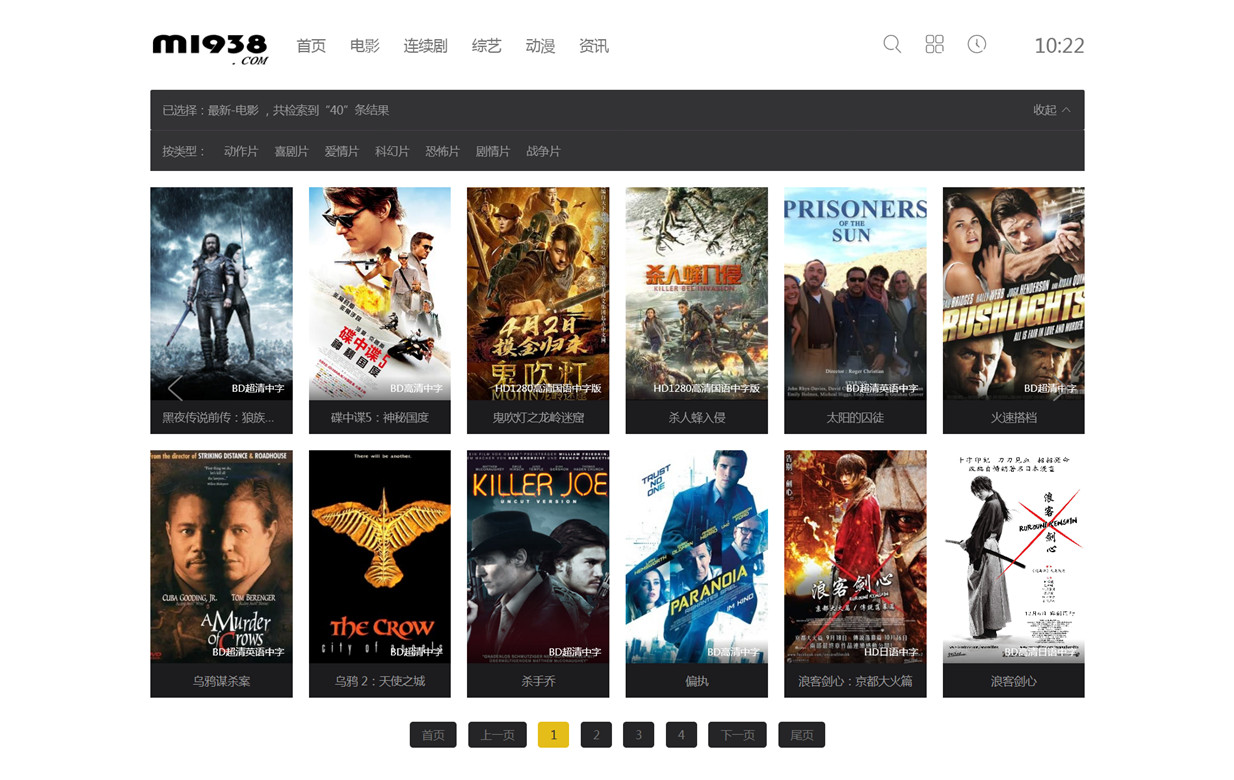1234x780 pixels.
Task: Click the title text 偏执
Action: point(697,681)
